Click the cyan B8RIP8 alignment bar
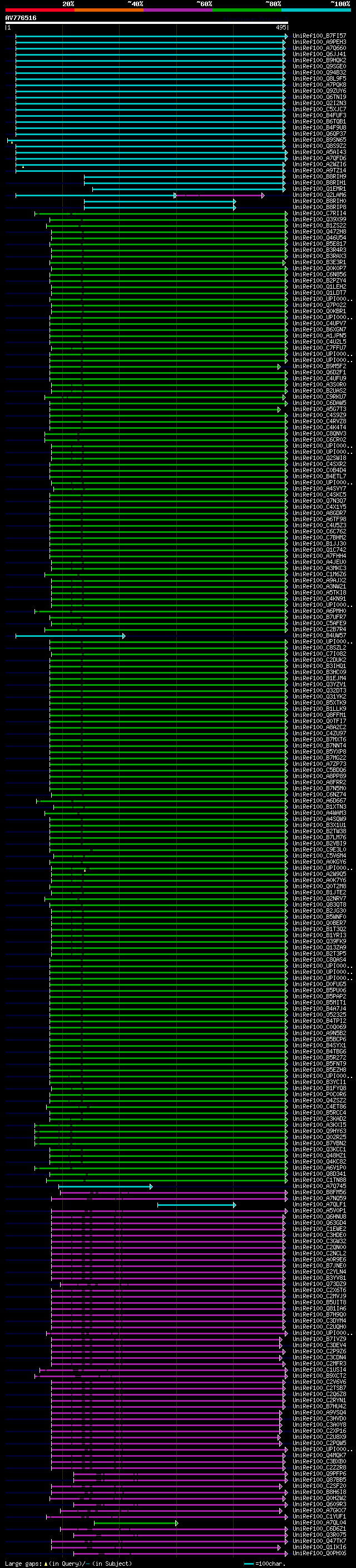Viewport: 356px width, 1568px height. click(160, 207)
